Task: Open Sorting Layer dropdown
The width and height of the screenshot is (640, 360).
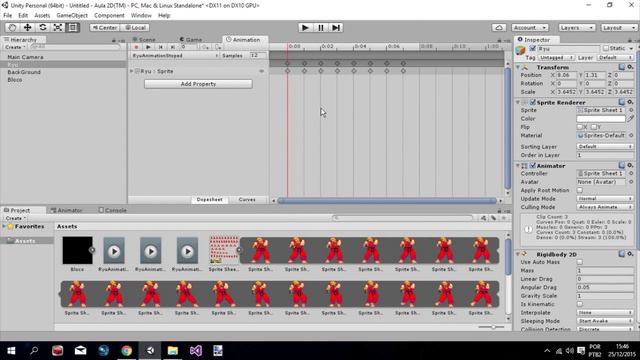Action: [605, 146]
